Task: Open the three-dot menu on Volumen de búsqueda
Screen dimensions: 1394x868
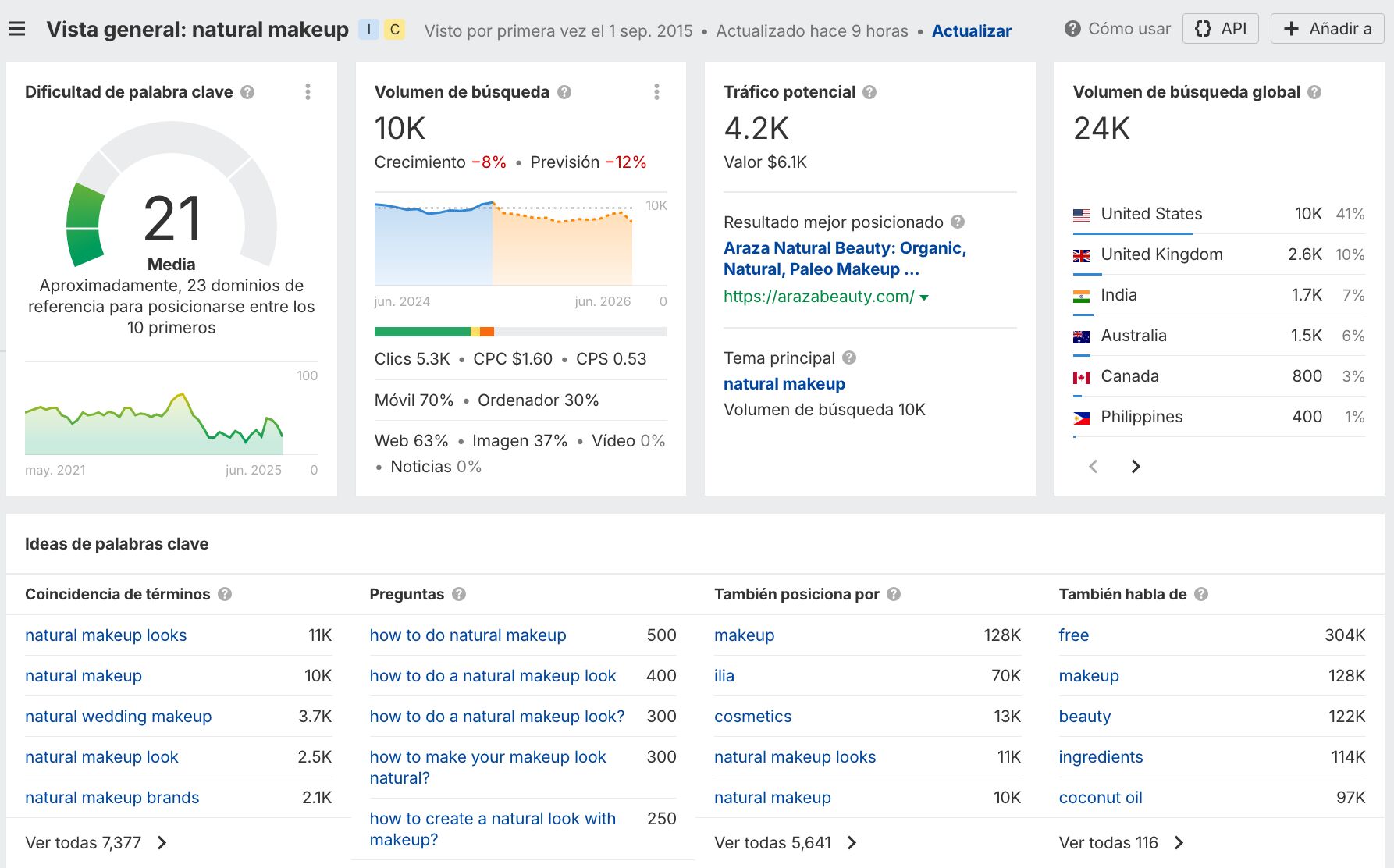Action: point(656,91)
